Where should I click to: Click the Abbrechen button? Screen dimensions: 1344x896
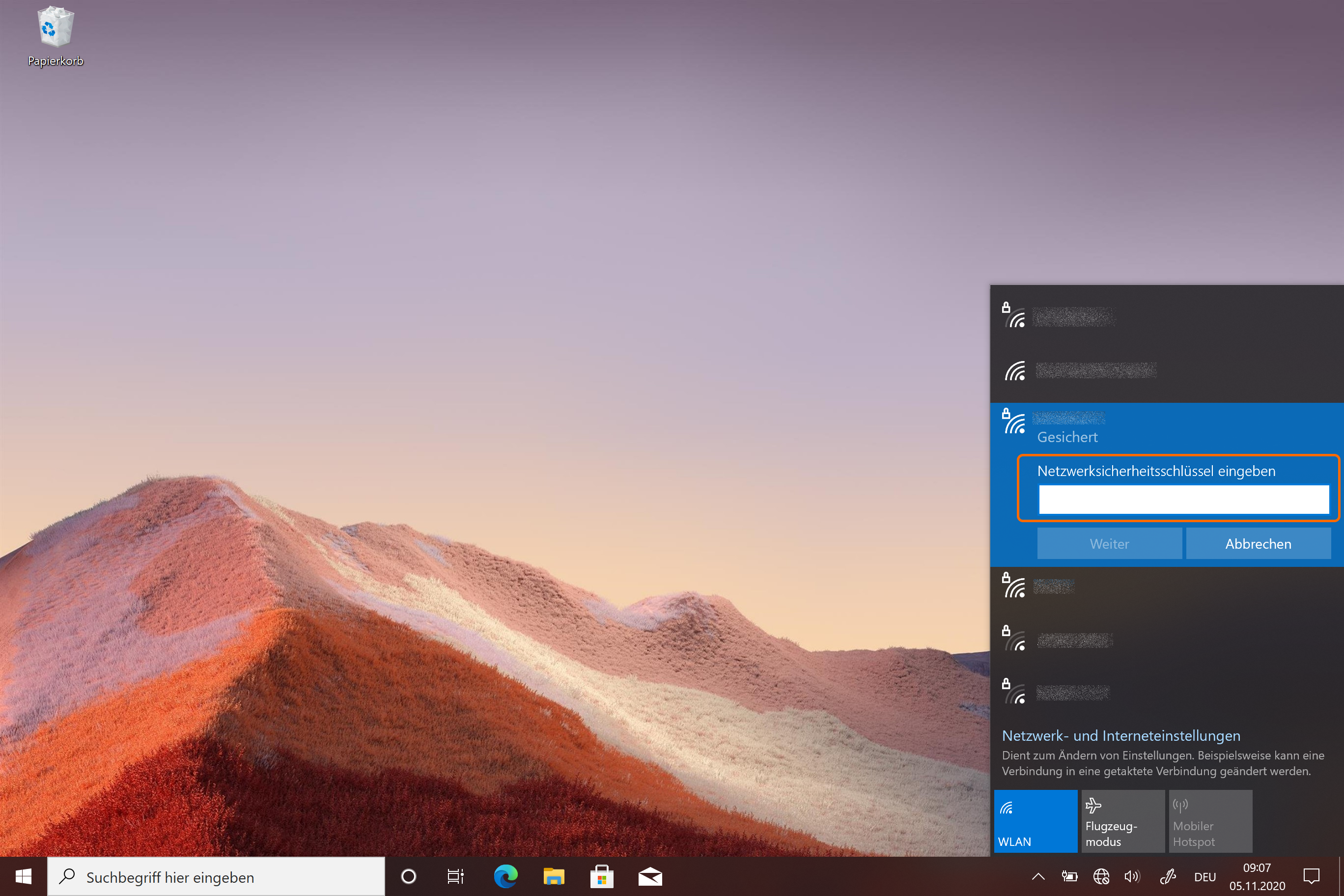click(x=1258, y=543)
